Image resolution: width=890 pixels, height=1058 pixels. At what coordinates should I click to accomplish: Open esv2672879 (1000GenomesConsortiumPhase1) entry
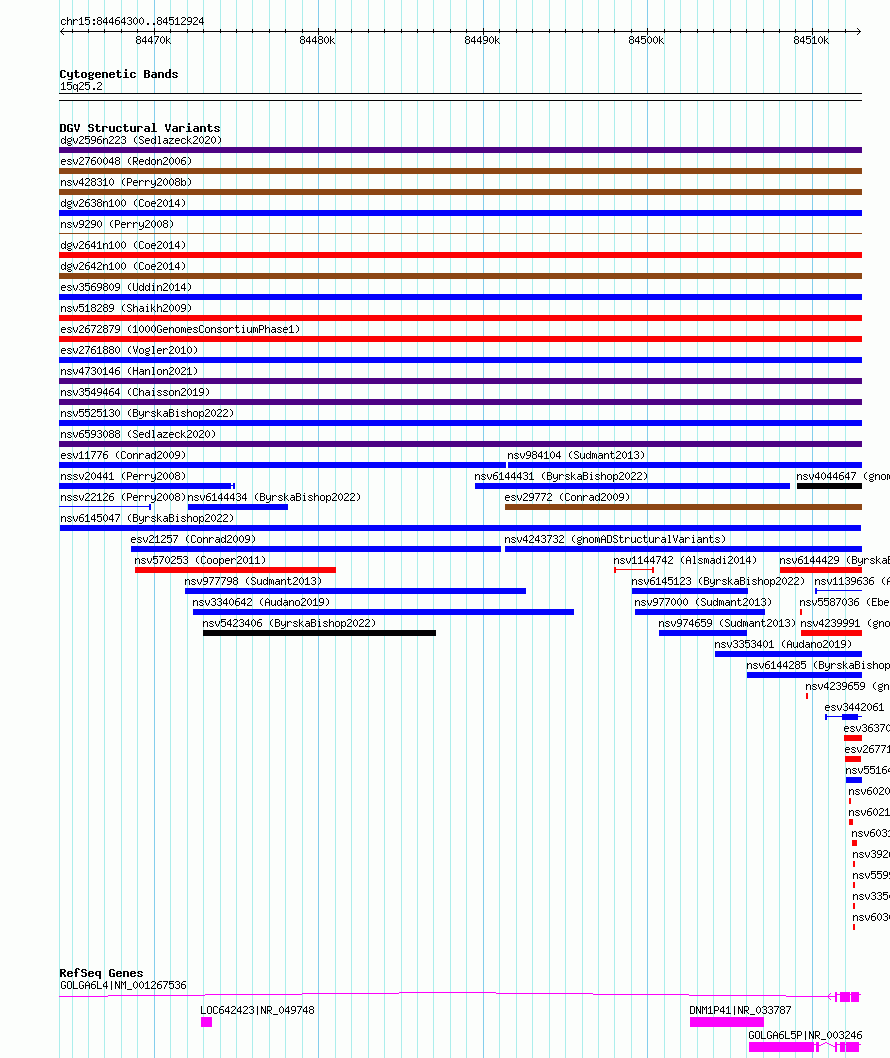[x=179, y=329]
